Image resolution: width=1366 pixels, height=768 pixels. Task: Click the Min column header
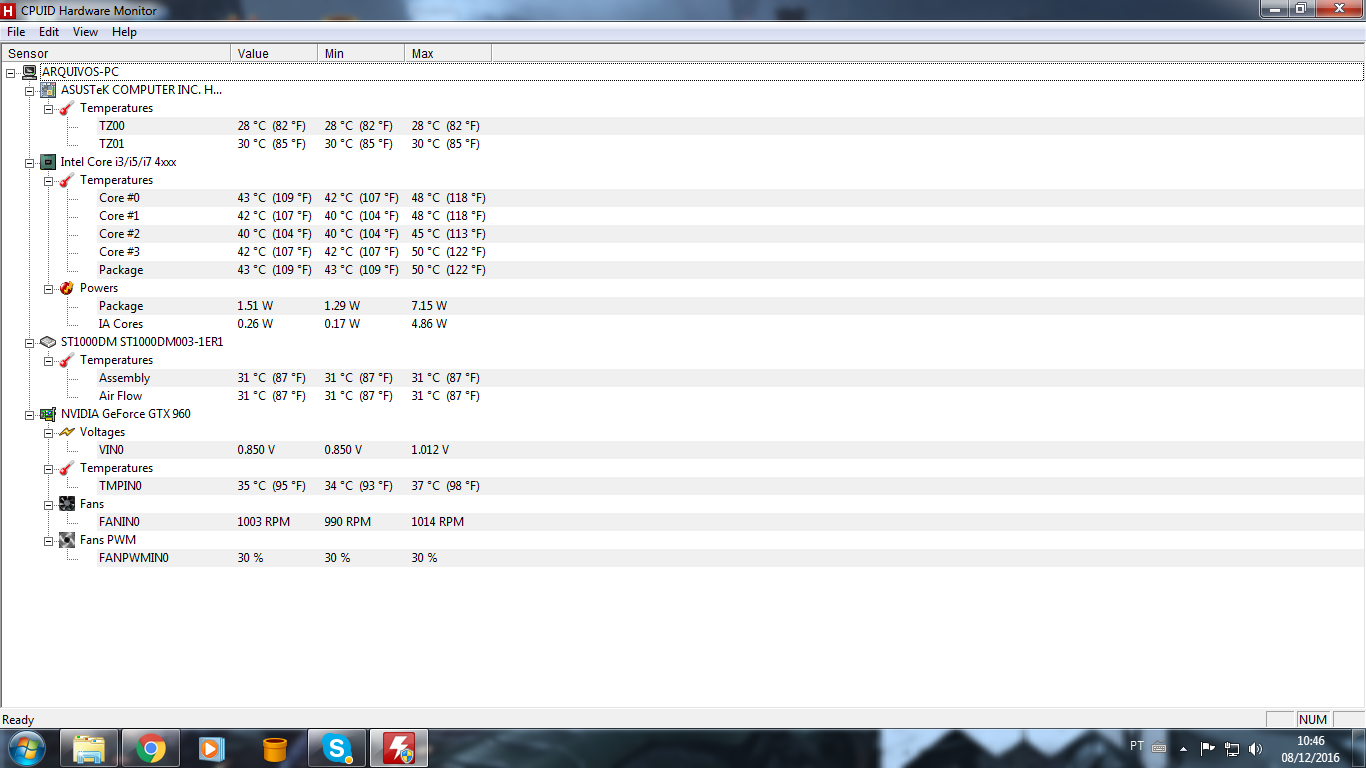361,53
